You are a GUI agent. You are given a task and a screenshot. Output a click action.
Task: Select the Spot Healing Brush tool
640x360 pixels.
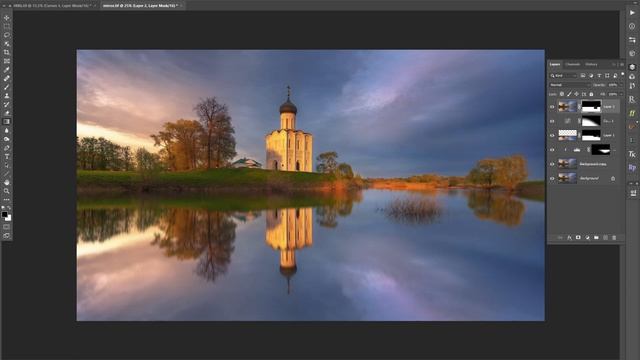7,78
